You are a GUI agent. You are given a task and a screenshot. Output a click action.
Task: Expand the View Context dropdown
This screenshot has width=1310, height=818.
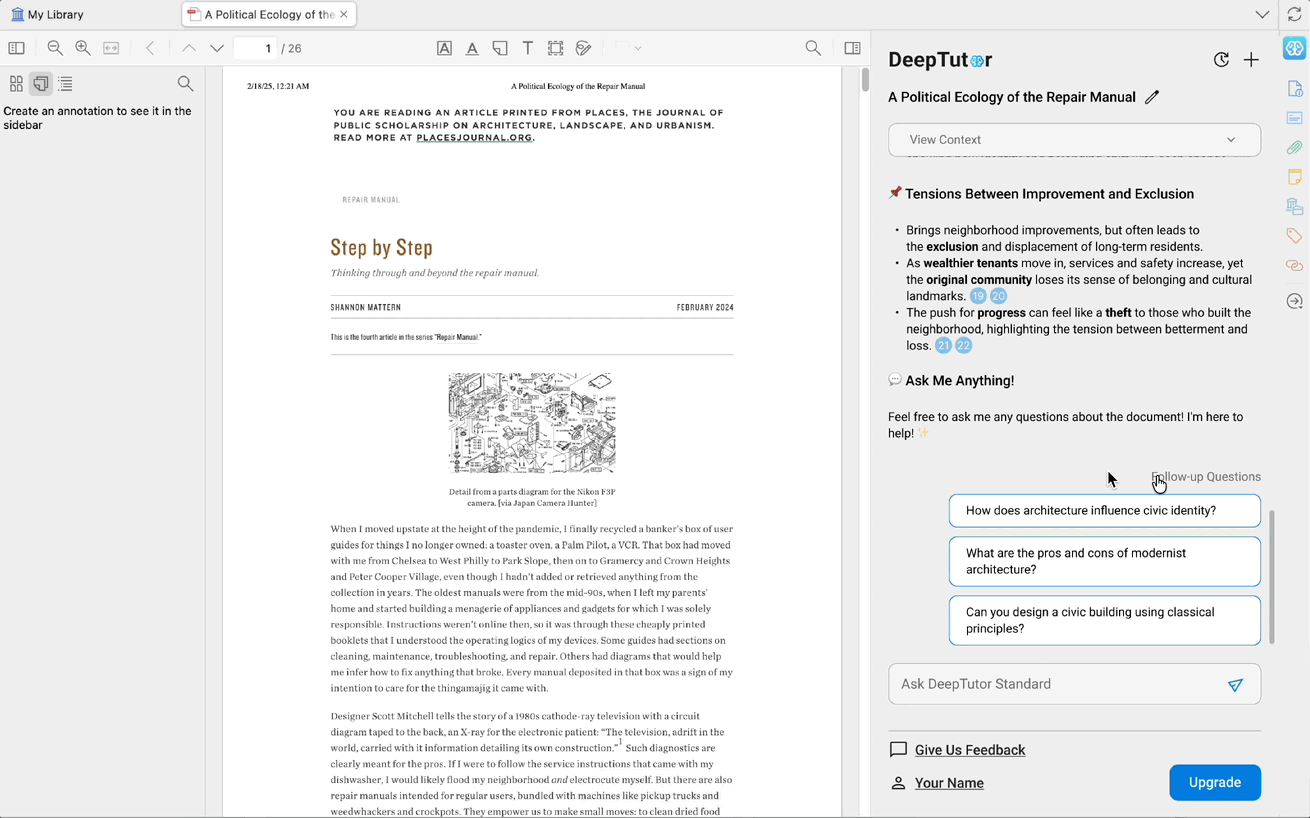(x=1074, y=140)
